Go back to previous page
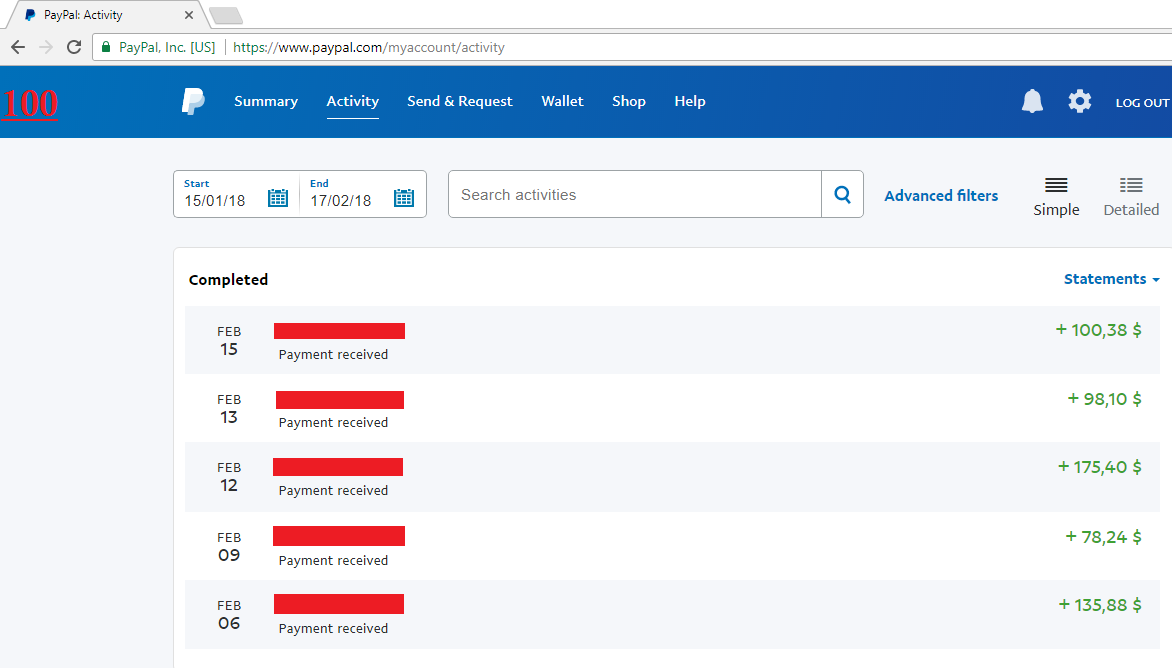 17,47
